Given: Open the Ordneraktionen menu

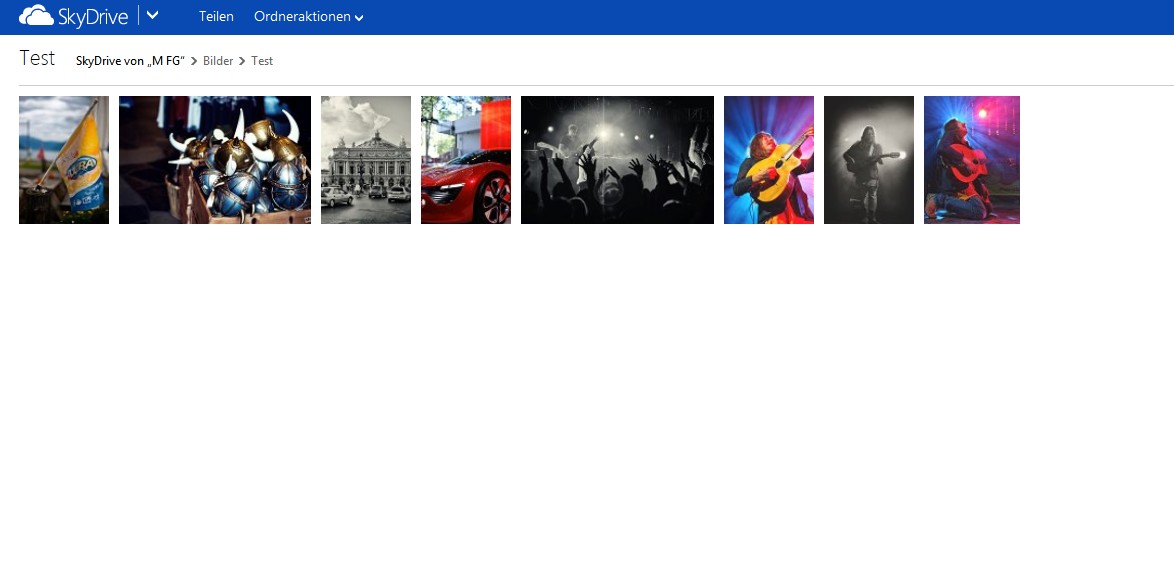Looking at the screenshot, I should [x=302, y=17].
